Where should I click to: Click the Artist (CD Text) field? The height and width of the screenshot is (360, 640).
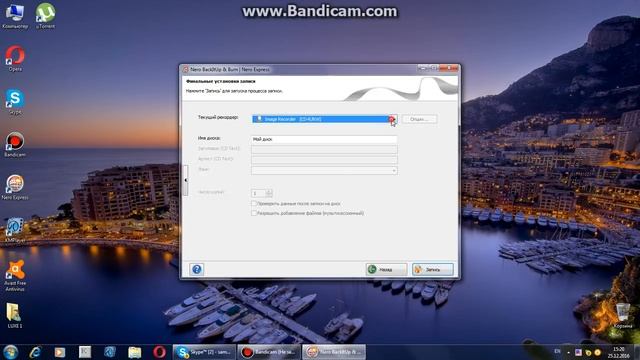[x=324, y=160]
